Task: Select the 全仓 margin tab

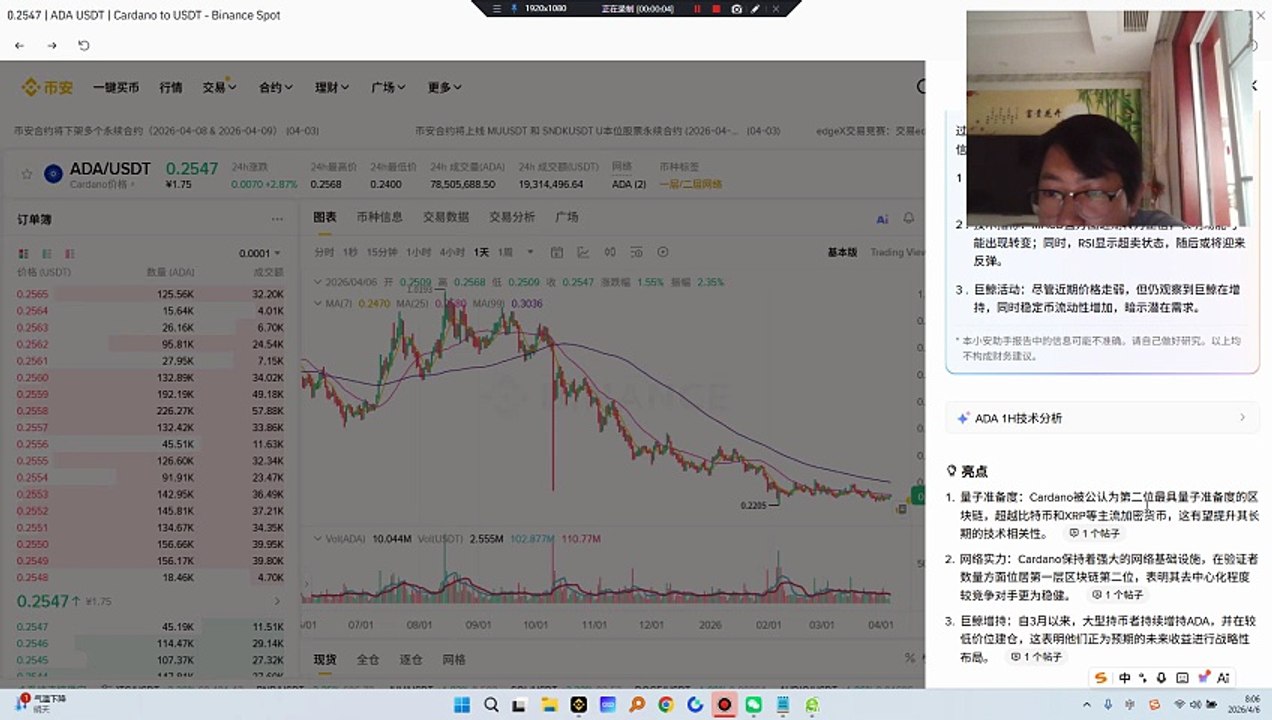Action: pos(368,660)
